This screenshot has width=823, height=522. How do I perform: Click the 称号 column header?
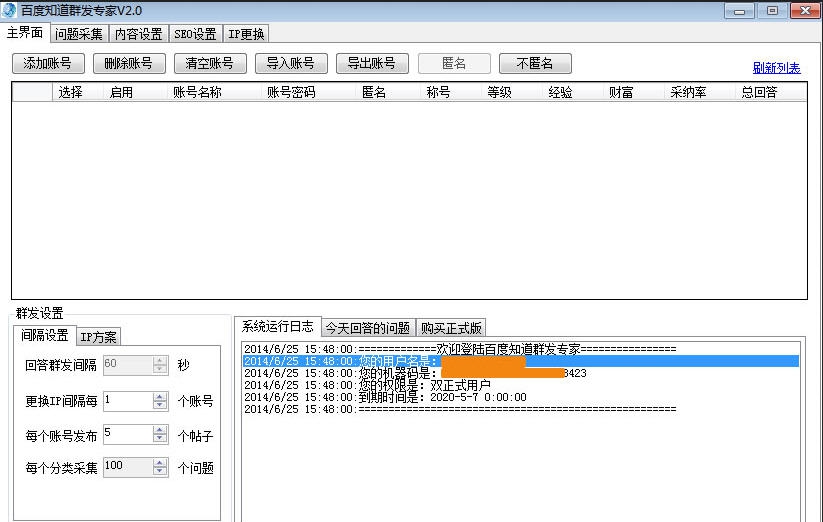point(450,92)
